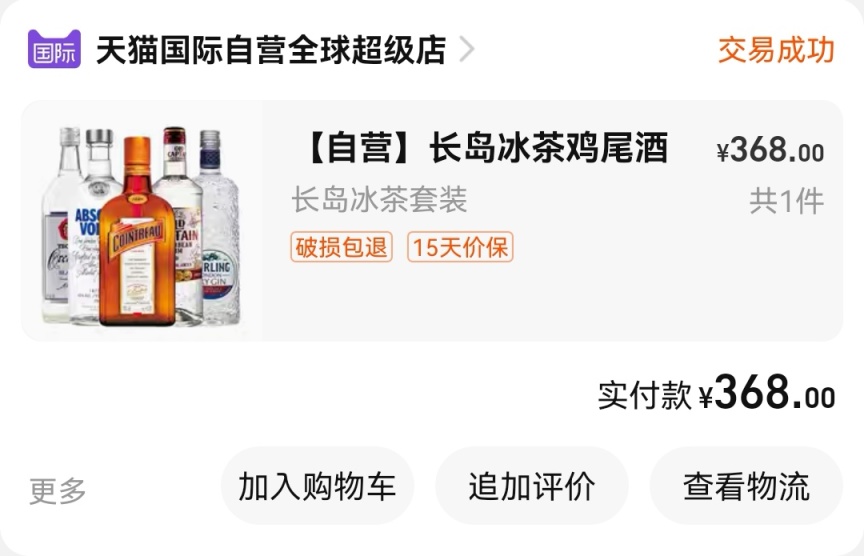Tap the 破损包退 guarantee tag
Screen dimensions: 864x556
342,247
